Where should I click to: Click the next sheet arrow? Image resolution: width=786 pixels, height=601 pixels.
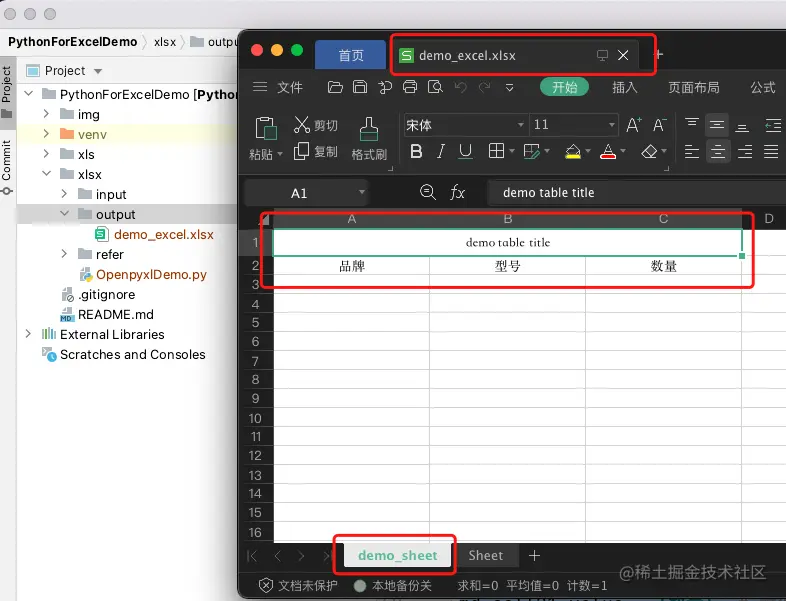pos(301,555)
